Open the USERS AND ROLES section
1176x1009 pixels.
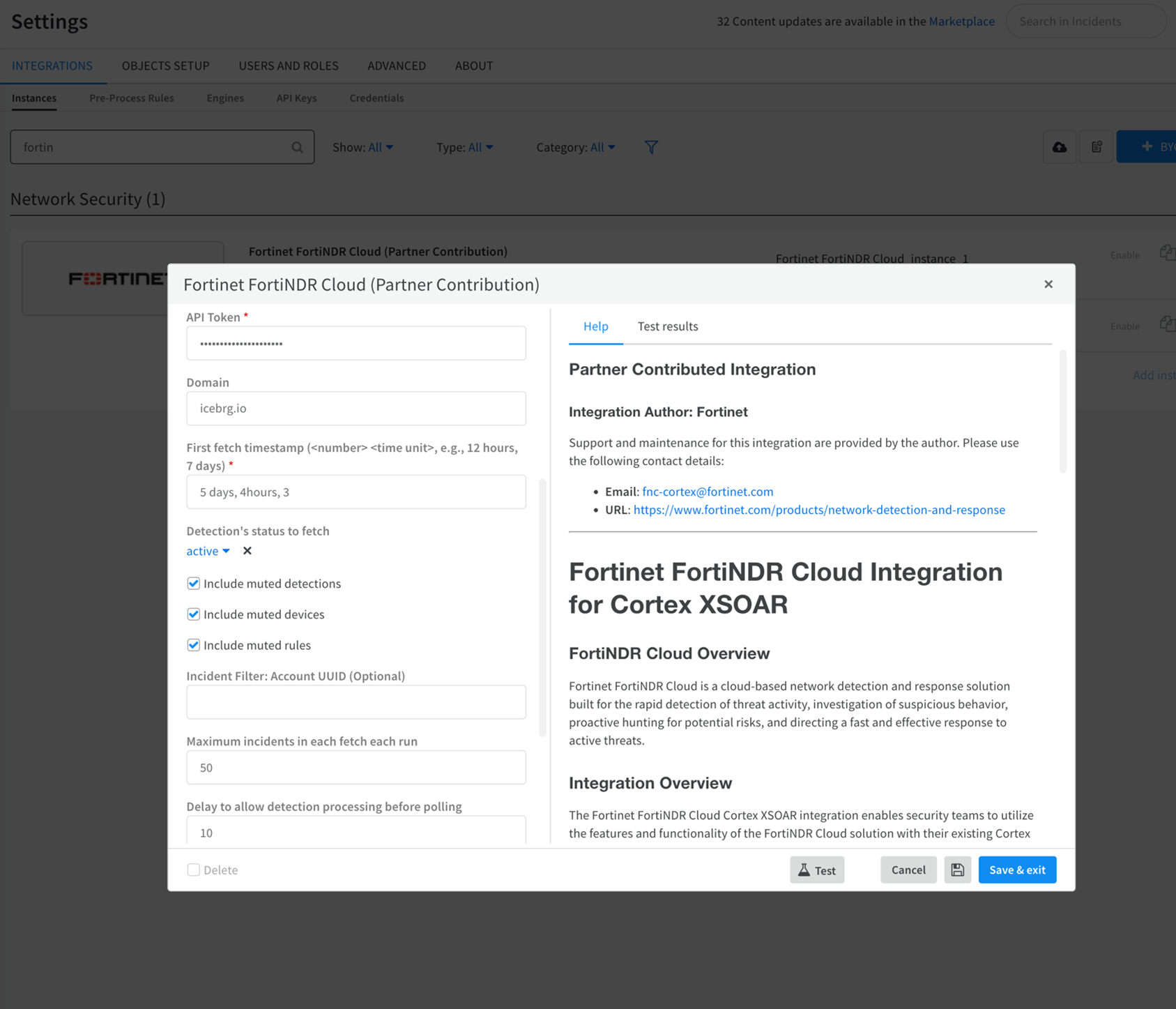pos(288,66)
